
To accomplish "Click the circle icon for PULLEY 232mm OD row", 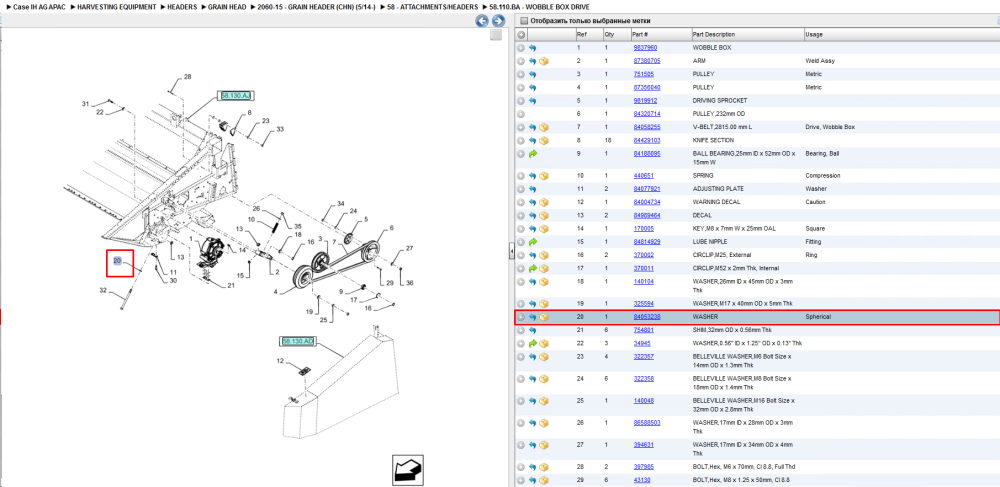I will point(521,114).
